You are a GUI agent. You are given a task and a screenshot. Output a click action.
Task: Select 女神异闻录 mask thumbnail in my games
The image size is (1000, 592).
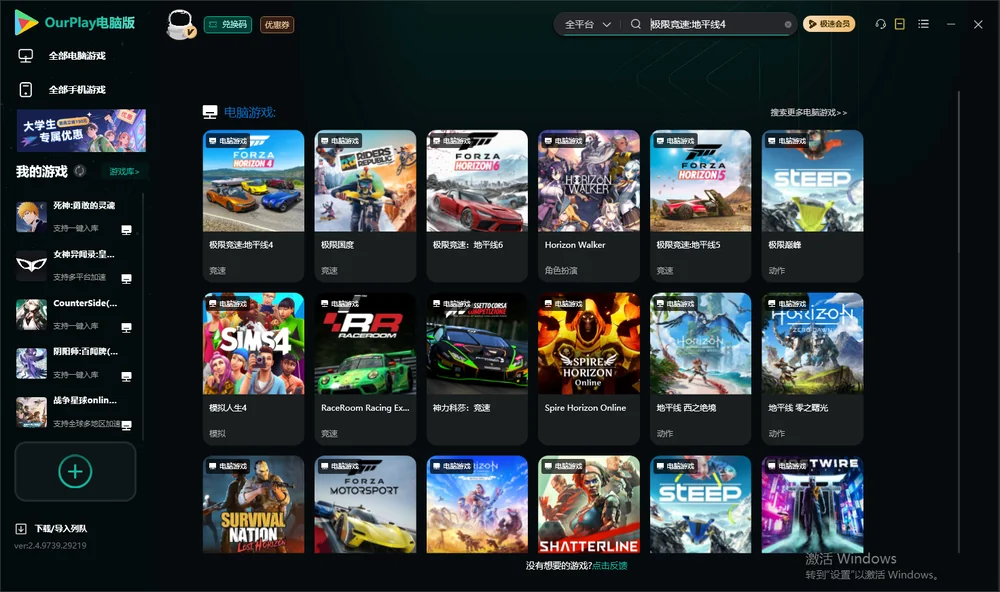pos(31,265)
